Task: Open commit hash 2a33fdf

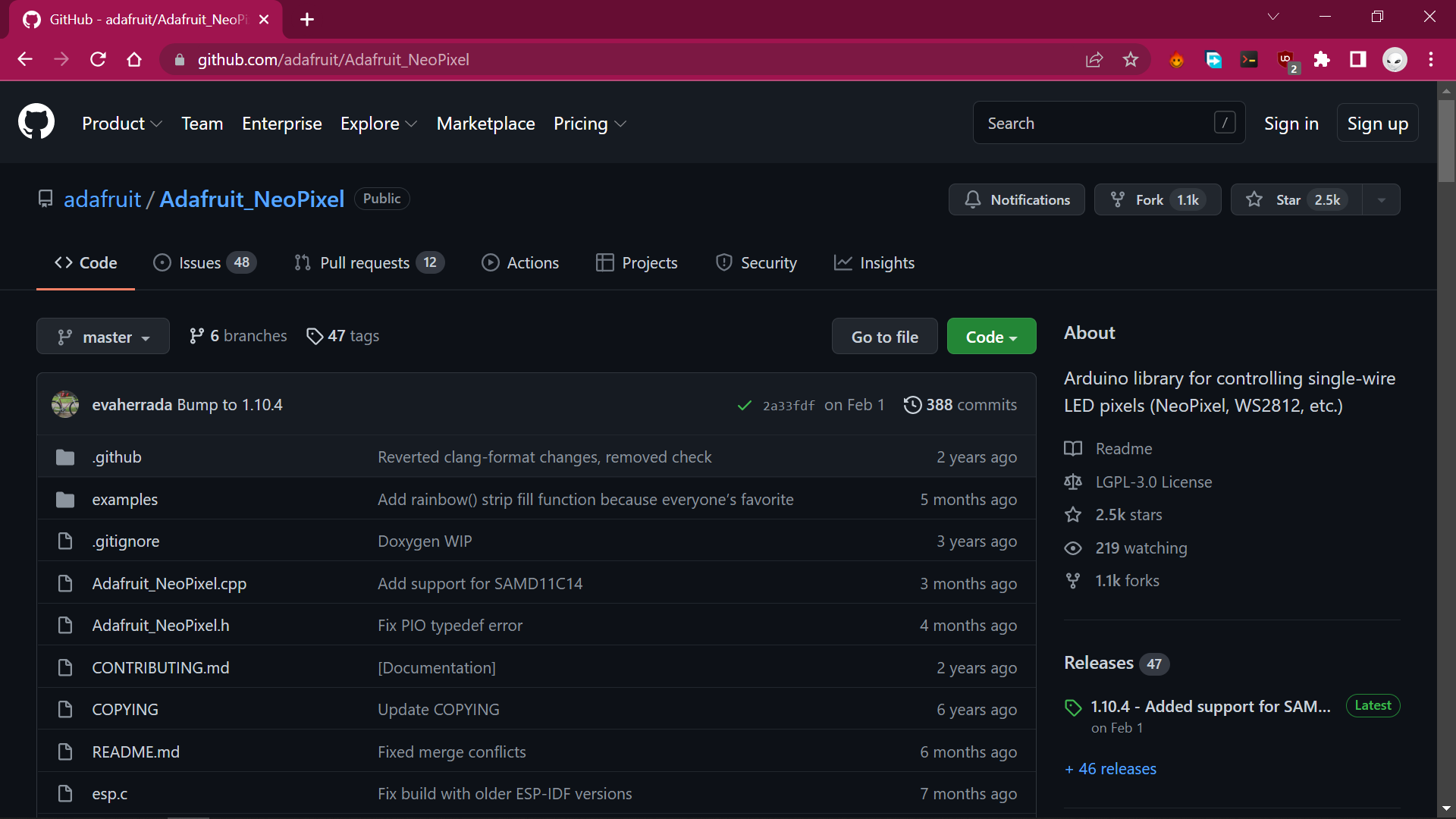Action: pos(789,406)
